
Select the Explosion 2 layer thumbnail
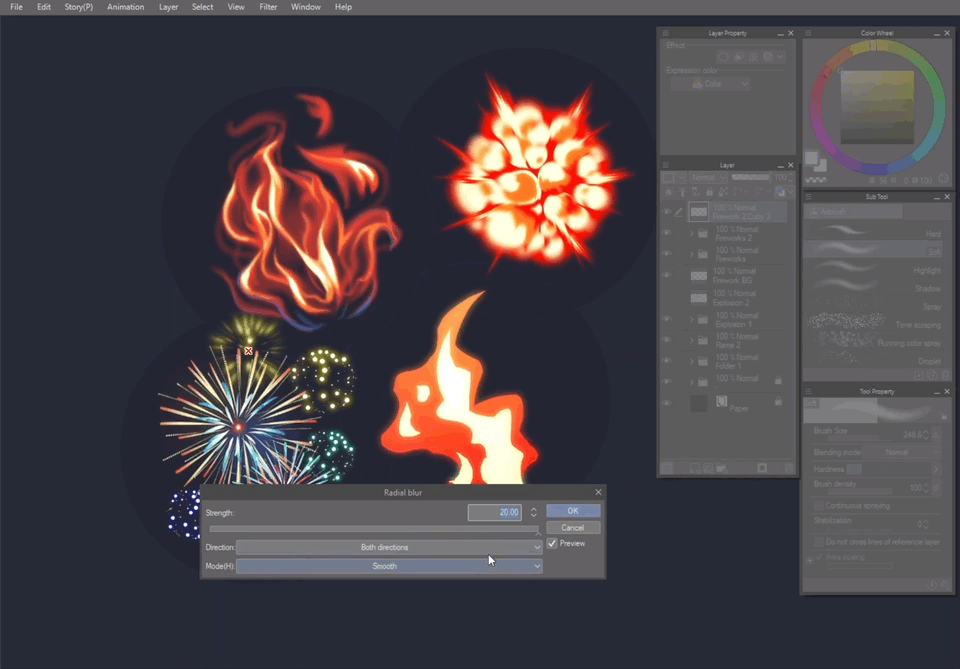[x=699, y=298]
